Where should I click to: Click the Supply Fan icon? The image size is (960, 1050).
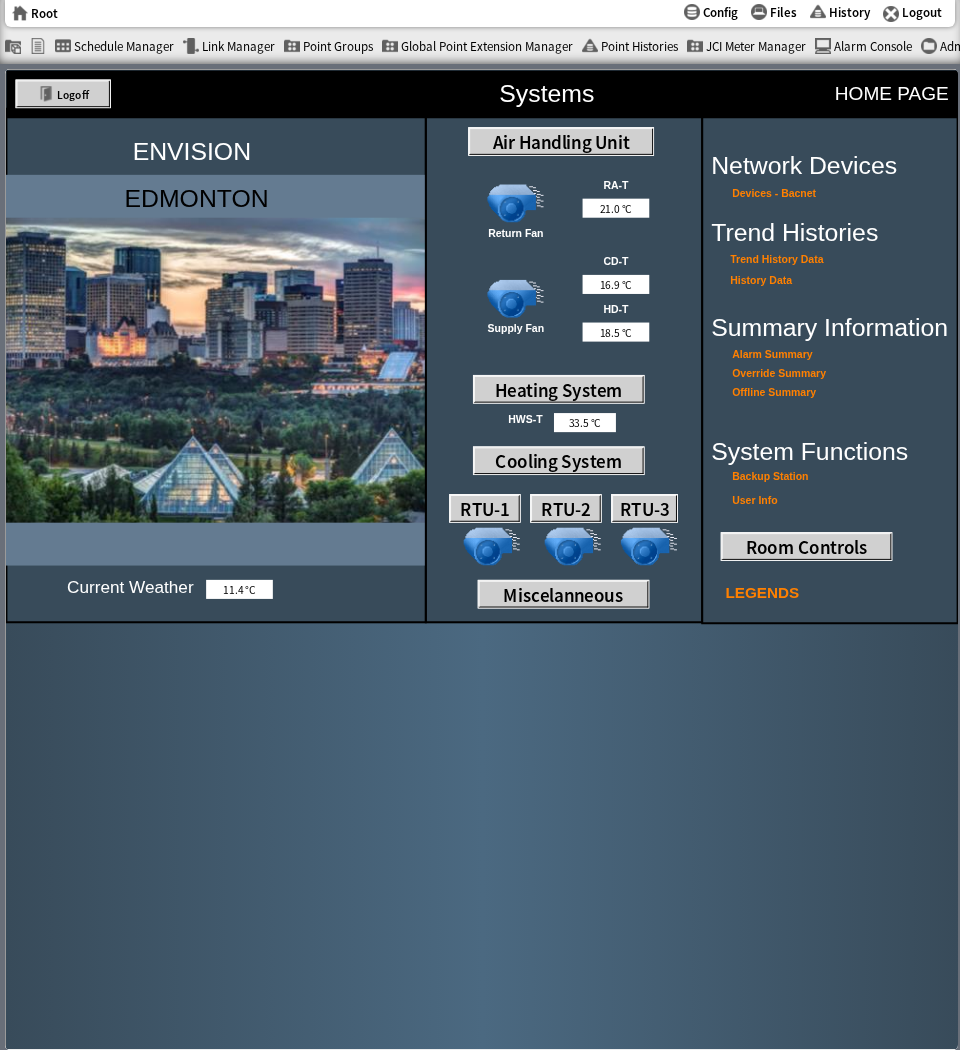pyautogui.click(x=514, y=298)
